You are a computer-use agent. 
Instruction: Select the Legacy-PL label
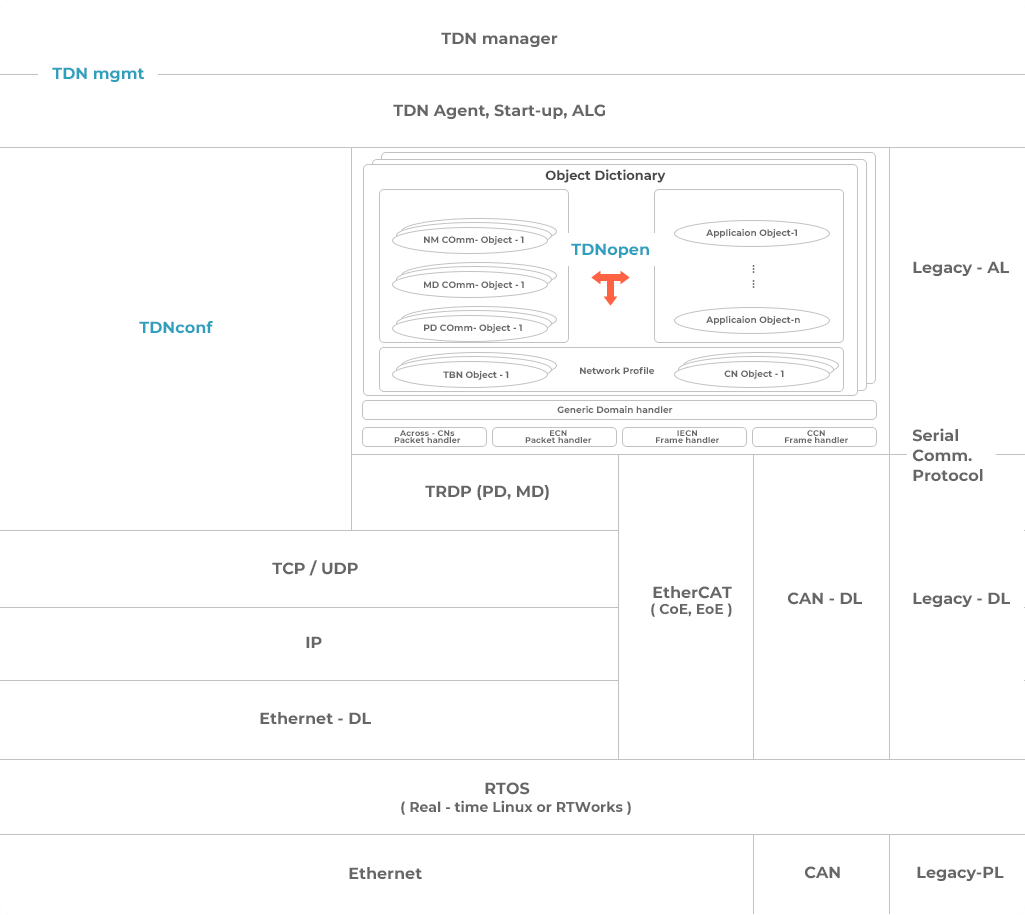(x=960, y=873)
